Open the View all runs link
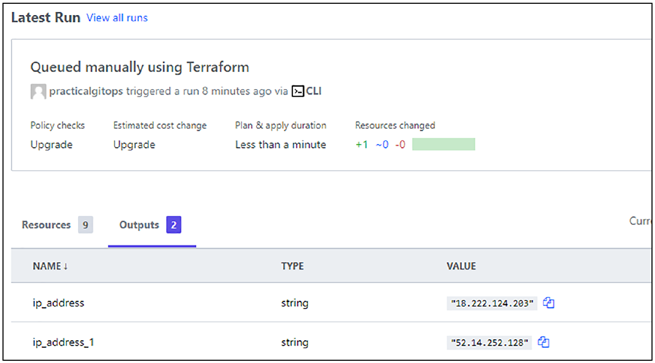 [117, 18]
